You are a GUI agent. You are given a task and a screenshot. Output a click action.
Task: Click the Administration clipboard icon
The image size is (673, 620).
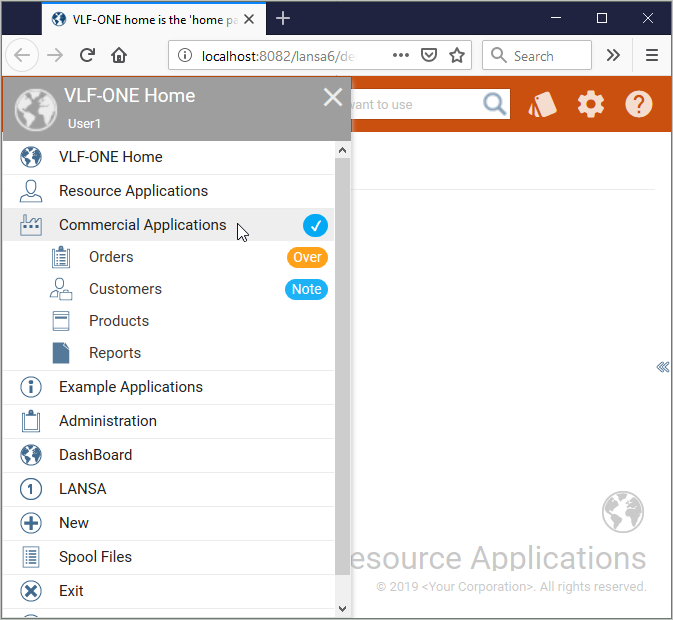[x=31, y=421]
